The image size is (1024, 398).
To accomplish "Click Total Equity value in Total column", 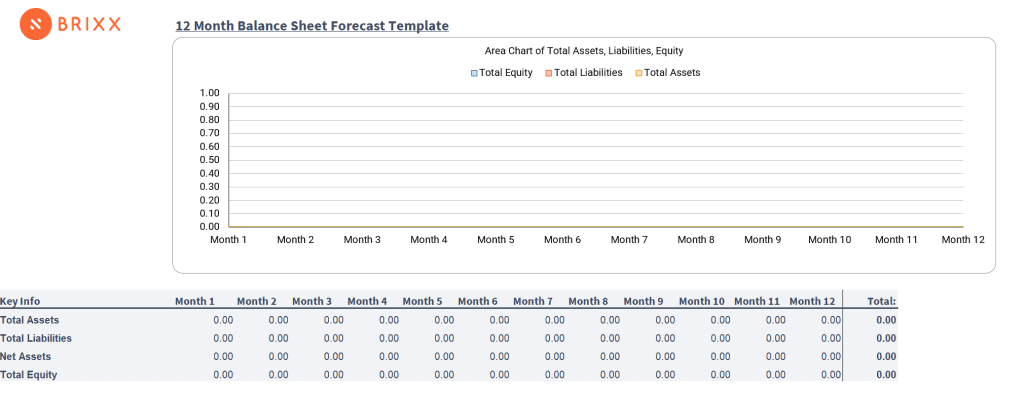I will [x=886, y=375].
